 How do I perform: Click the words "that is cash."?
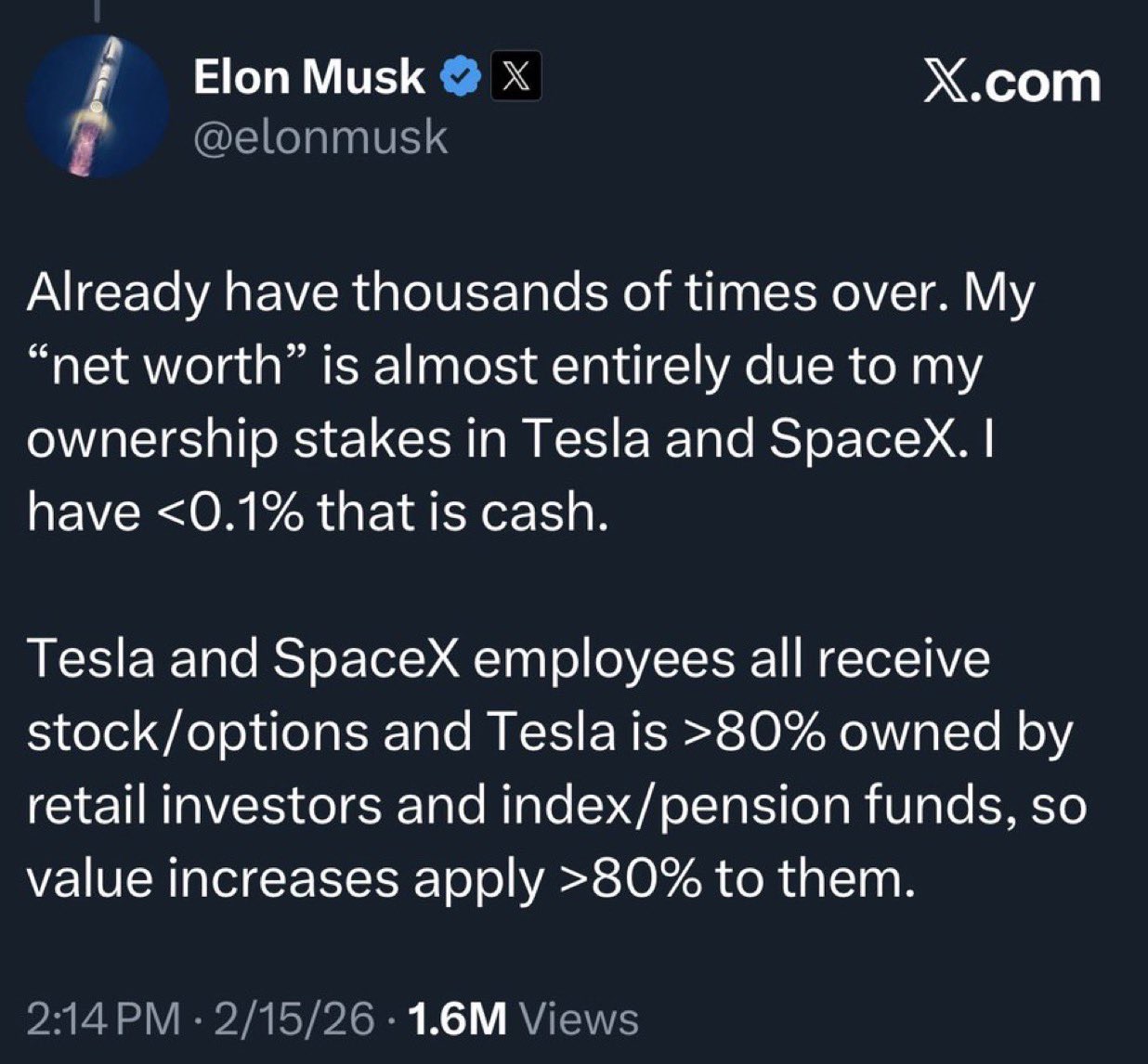pos(463,512)
